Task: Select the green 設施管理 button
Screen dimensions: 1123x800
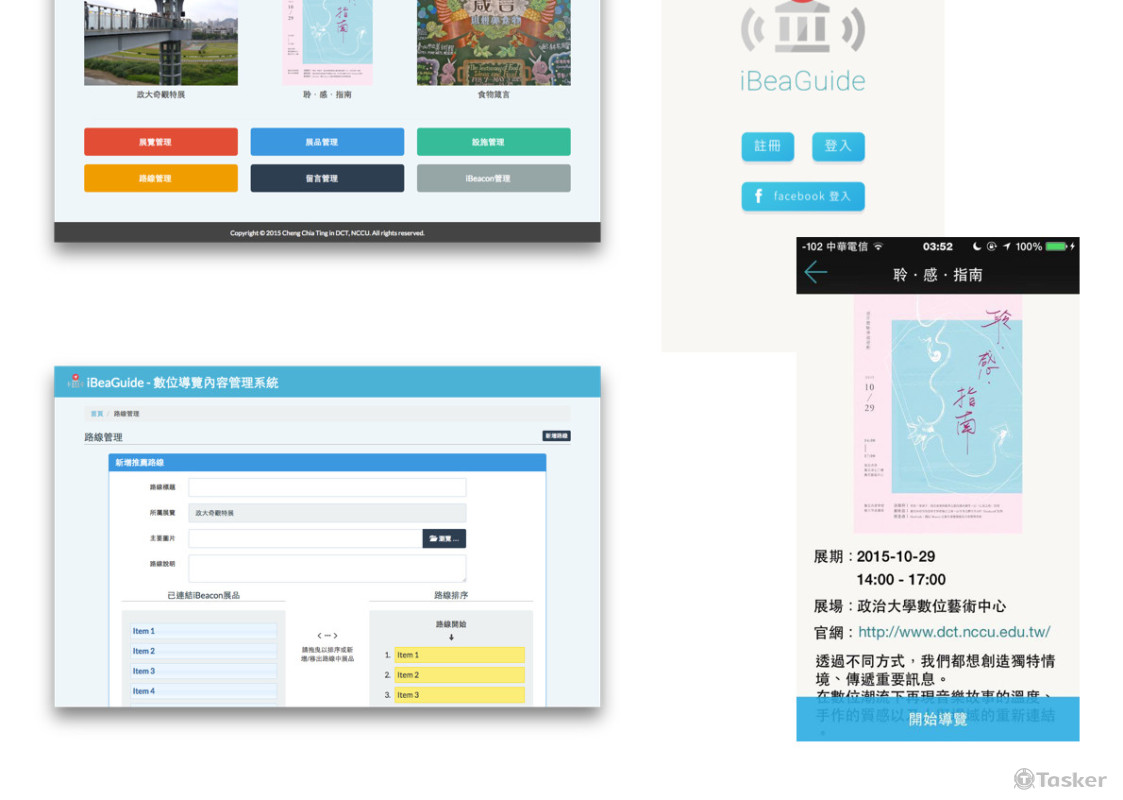Action: coord(493,142)
